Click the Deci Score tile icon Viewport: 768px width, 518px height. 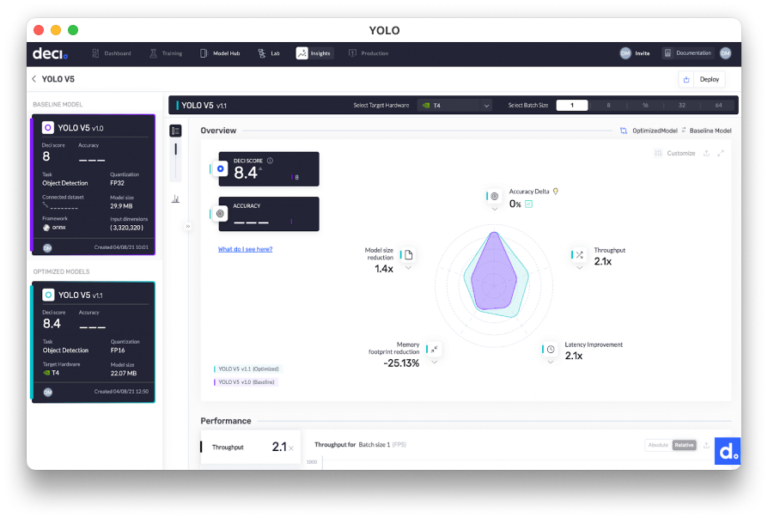click(x=220, y=169)
